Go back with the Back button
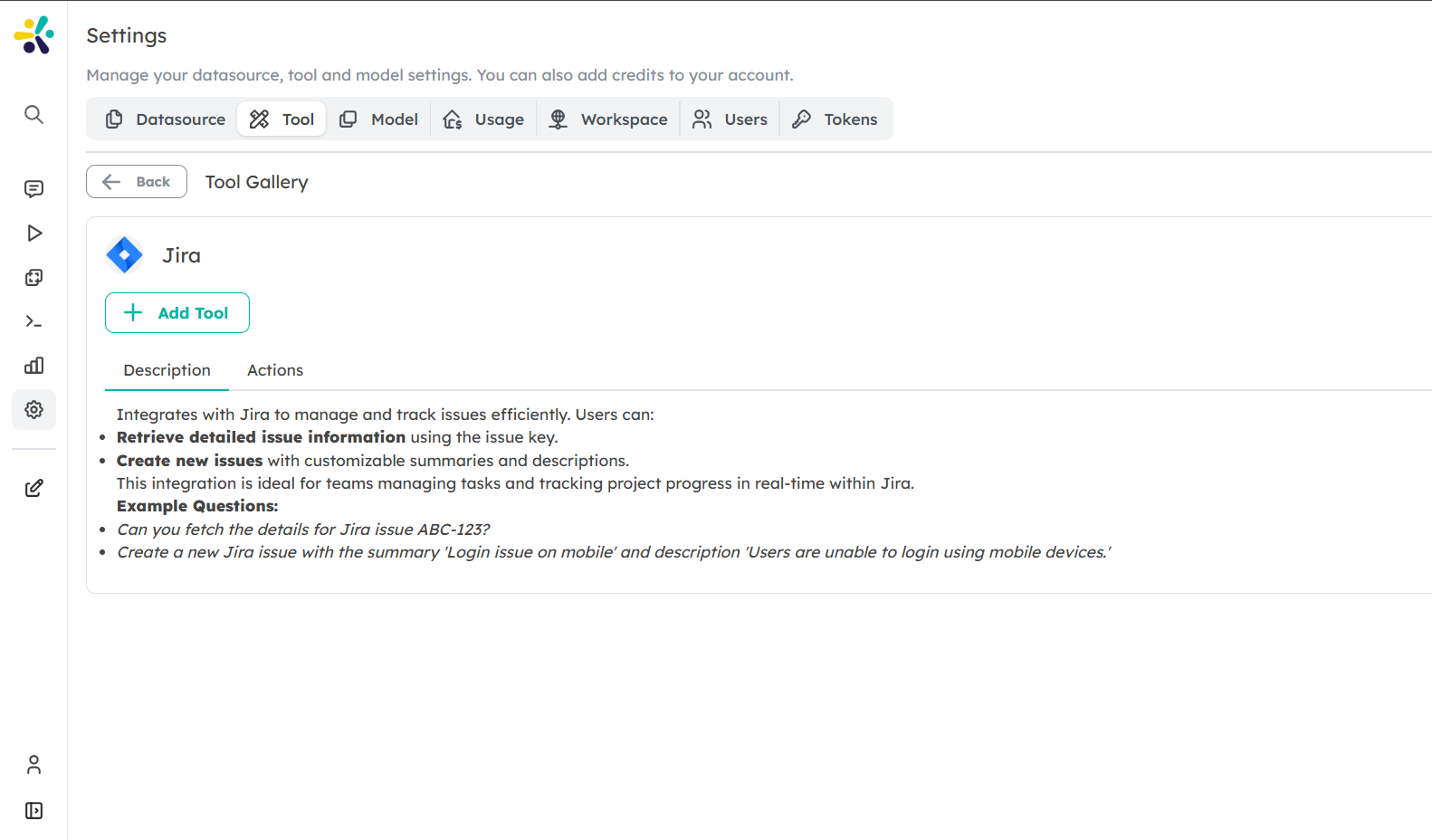The width and height of the screenshot is (1432, 840). 137,181
